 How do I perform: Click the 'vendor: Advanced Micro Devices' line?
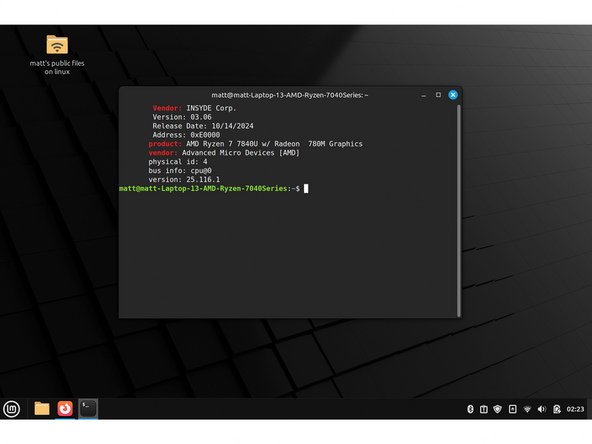(x=224, y=153)
